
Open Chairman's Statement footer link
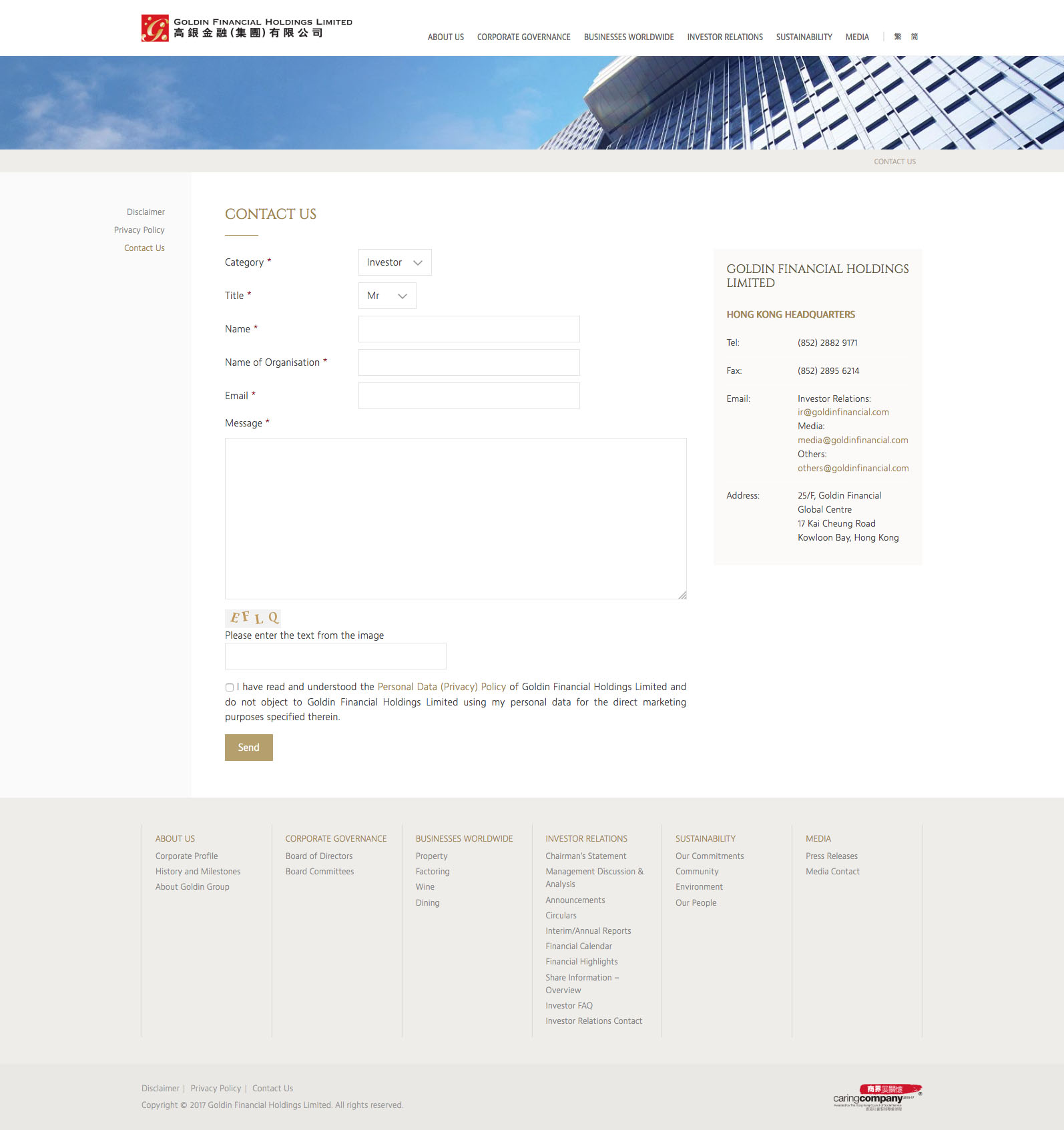click(x=586, y=856)
